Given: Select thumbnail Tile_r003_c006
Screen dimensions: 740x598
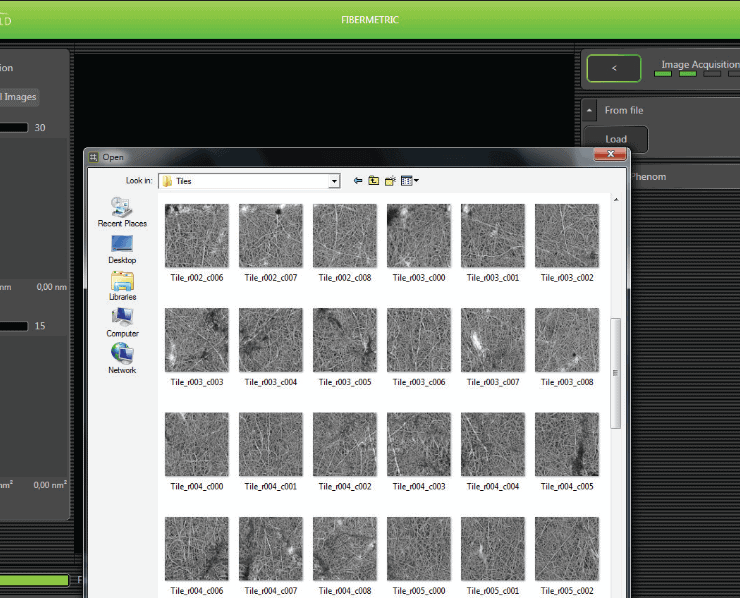Looking at the screenshot, I should click(419, 340).
